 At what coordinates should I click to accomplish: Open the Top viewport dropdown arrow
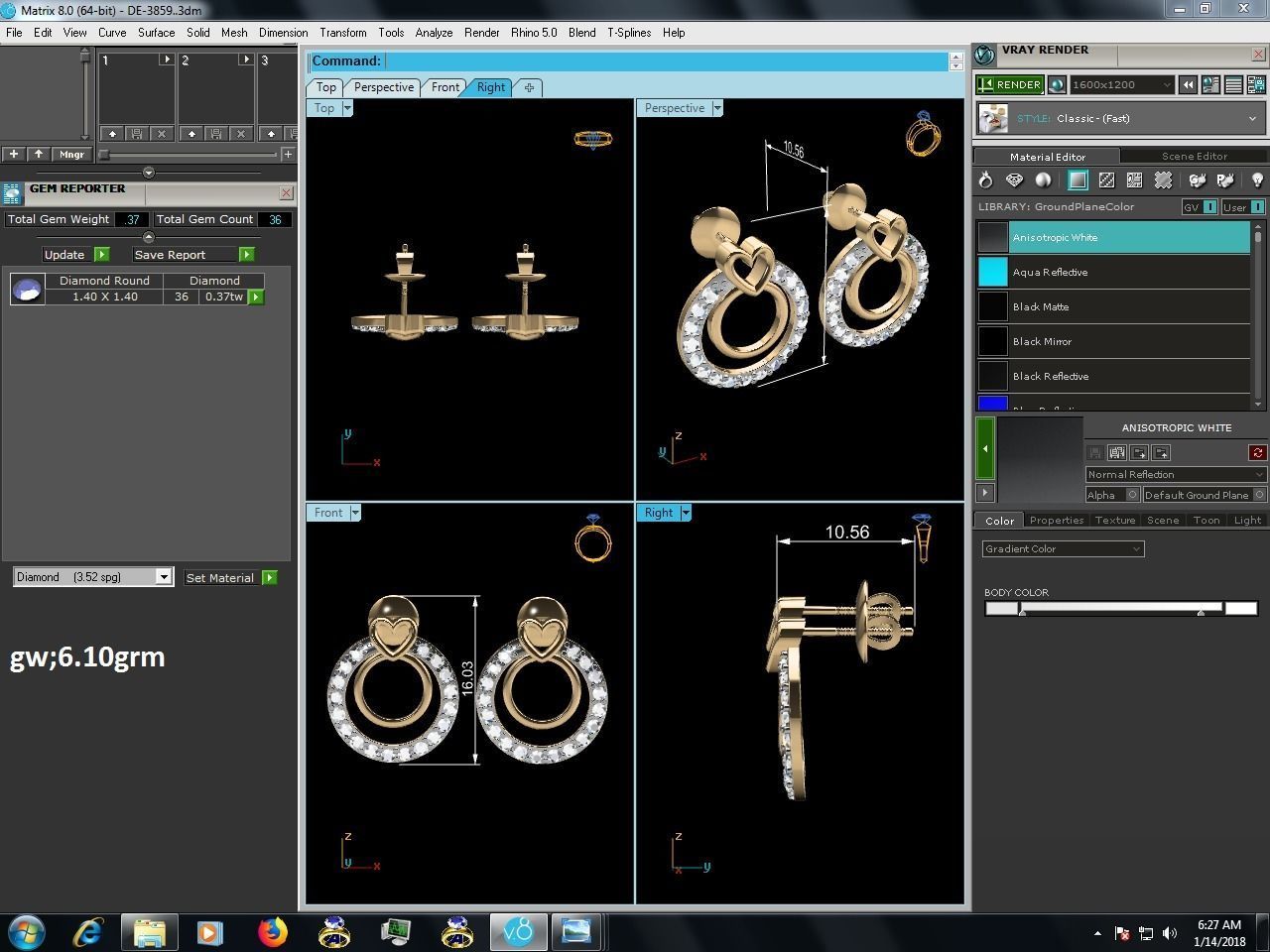pos(347,108)
